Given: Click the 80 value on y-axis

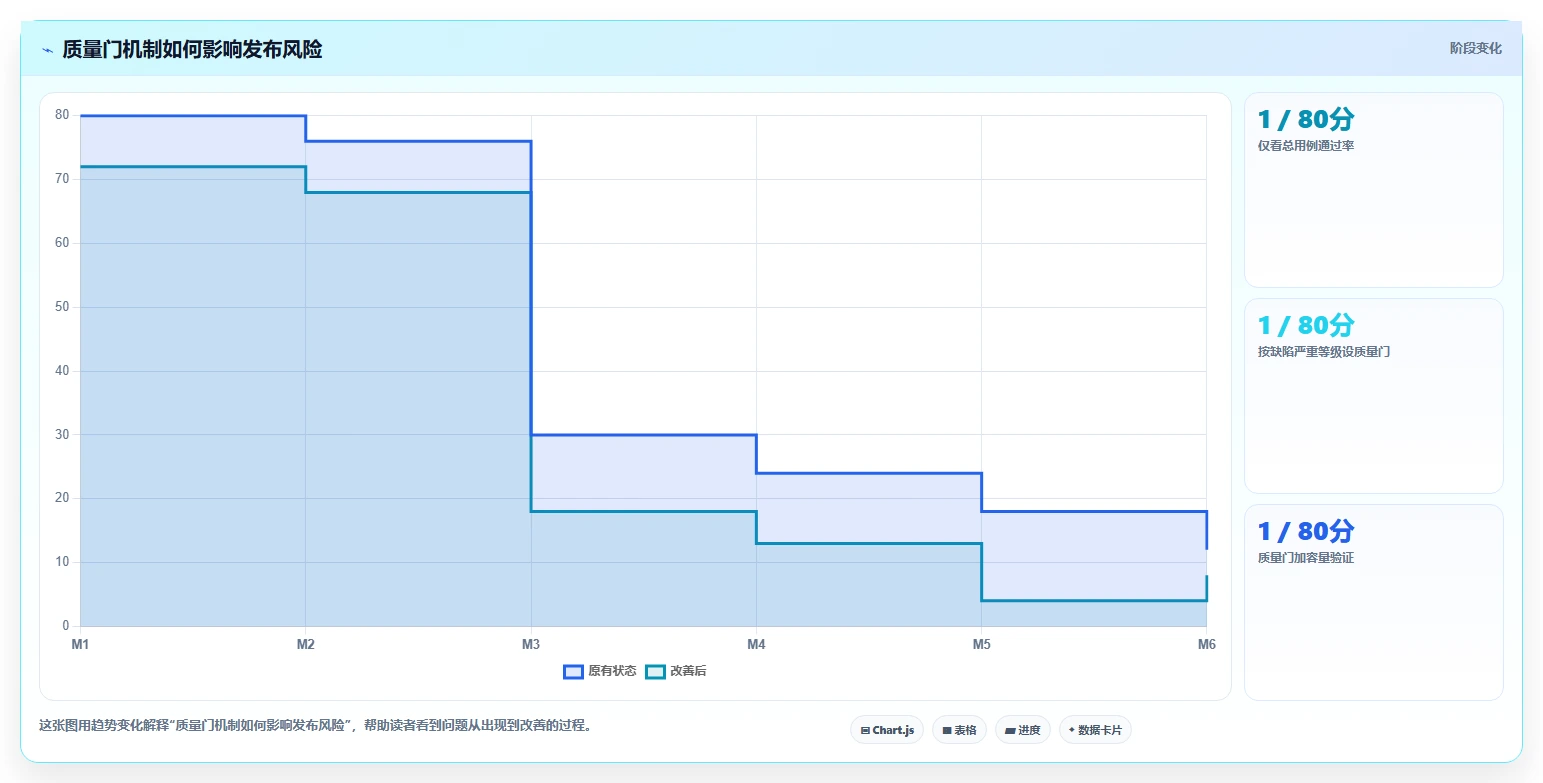Looking at the screenshot, I should tap(62, 115).
